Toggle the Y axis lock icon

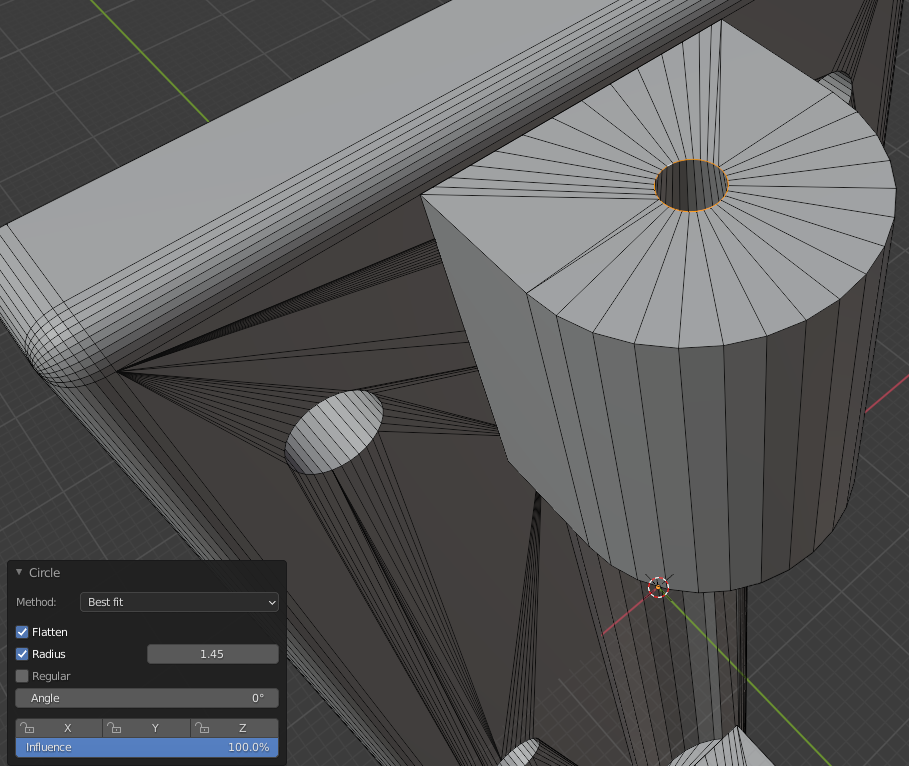coord(115,728)
